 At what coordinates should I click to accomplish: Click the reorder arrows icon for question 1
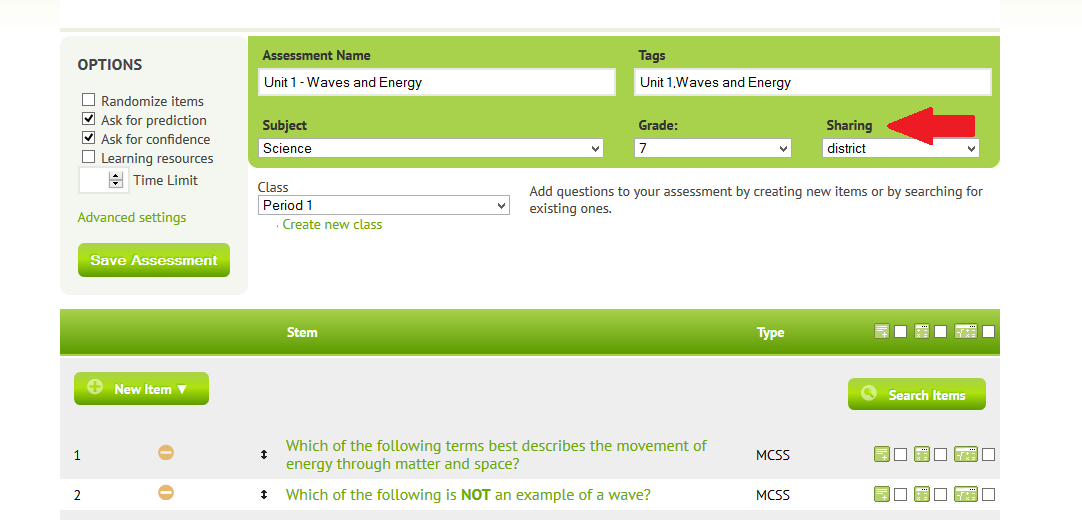tap(264, 454)
